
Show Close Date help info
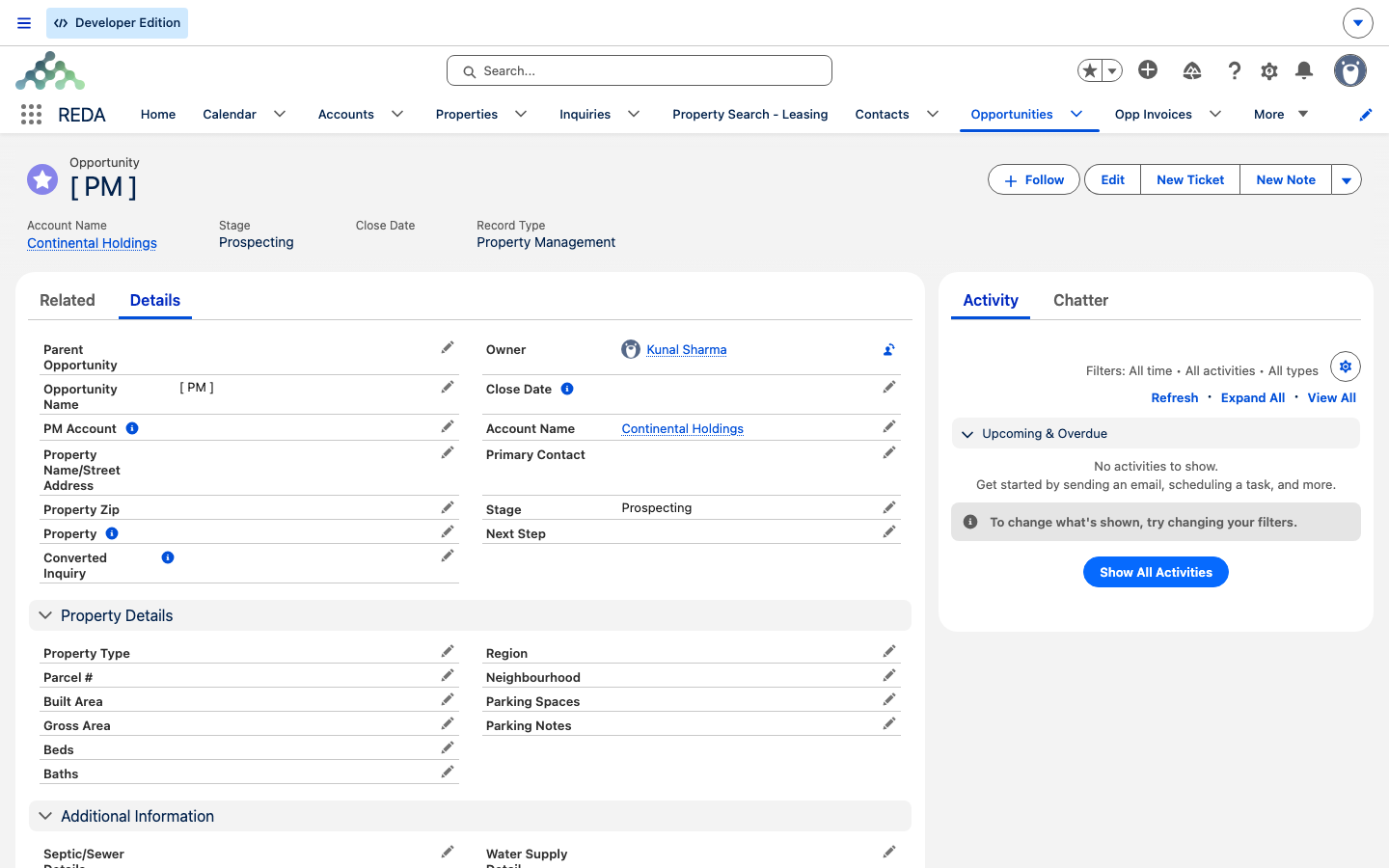coord(567,389)
